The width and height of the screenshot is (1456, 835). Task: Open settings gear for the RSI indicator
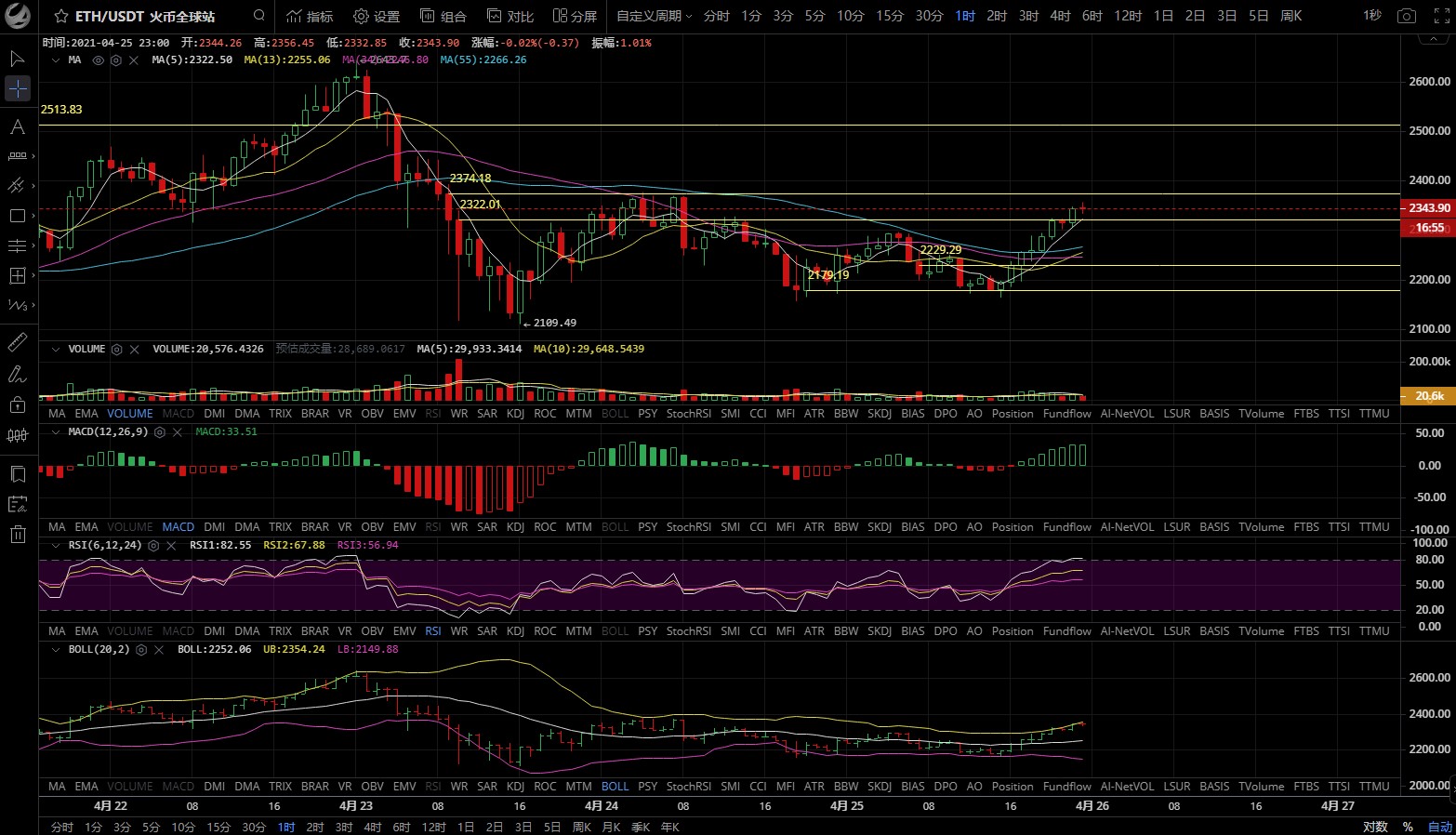click(153, 546)
